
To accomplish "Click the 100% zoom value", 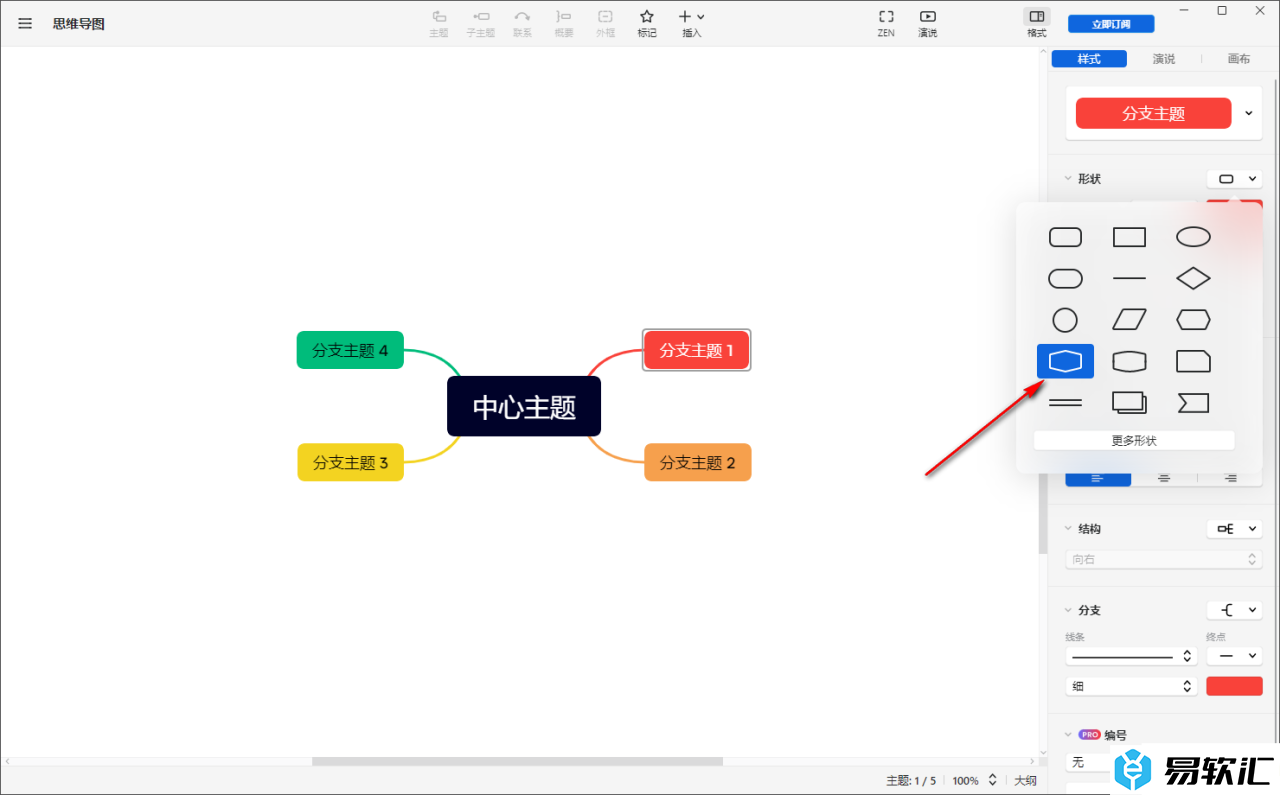I will click(965, 780).
